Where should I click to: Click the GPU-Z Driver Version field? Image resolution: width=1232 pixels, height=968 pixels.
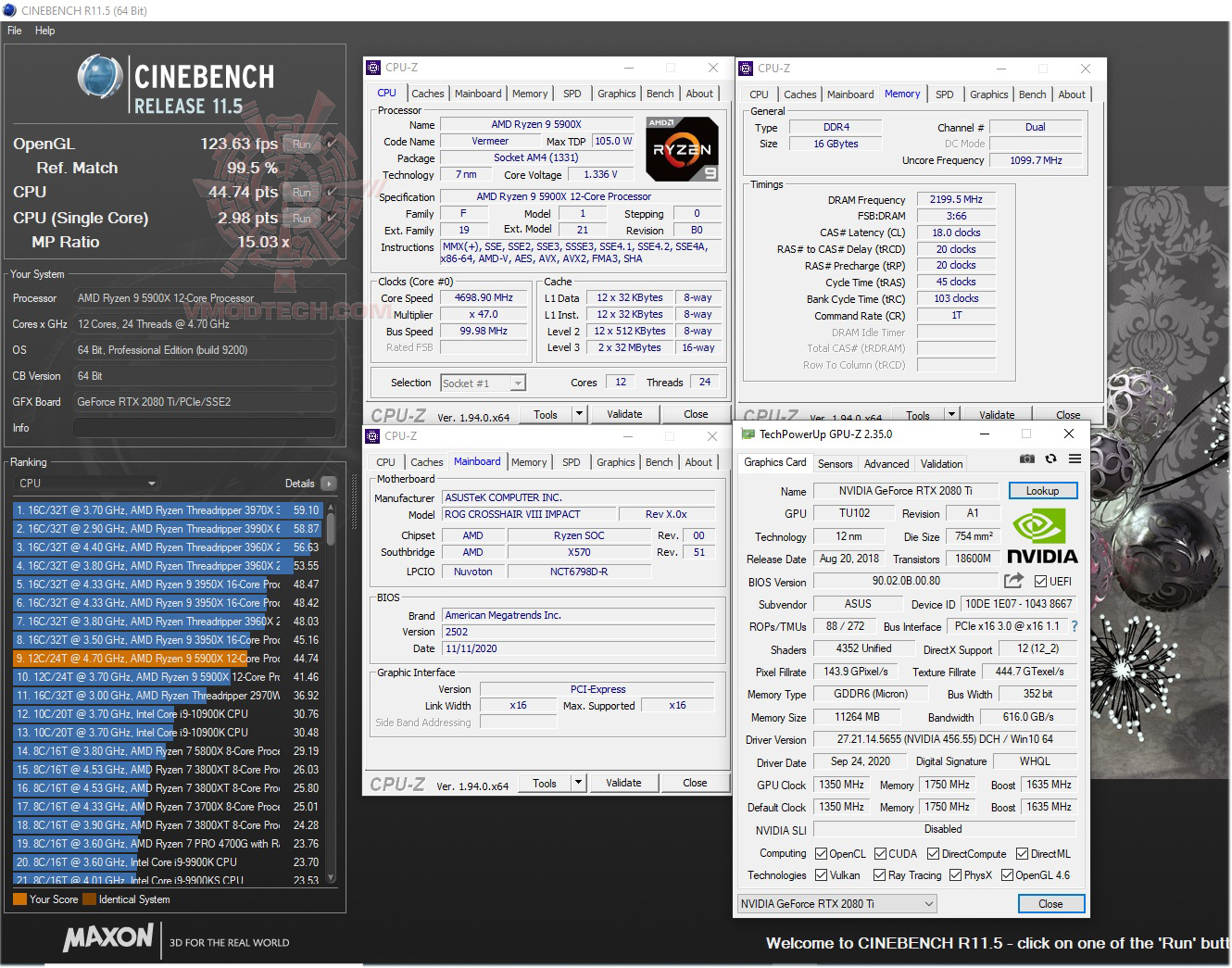tap(945, 739)
